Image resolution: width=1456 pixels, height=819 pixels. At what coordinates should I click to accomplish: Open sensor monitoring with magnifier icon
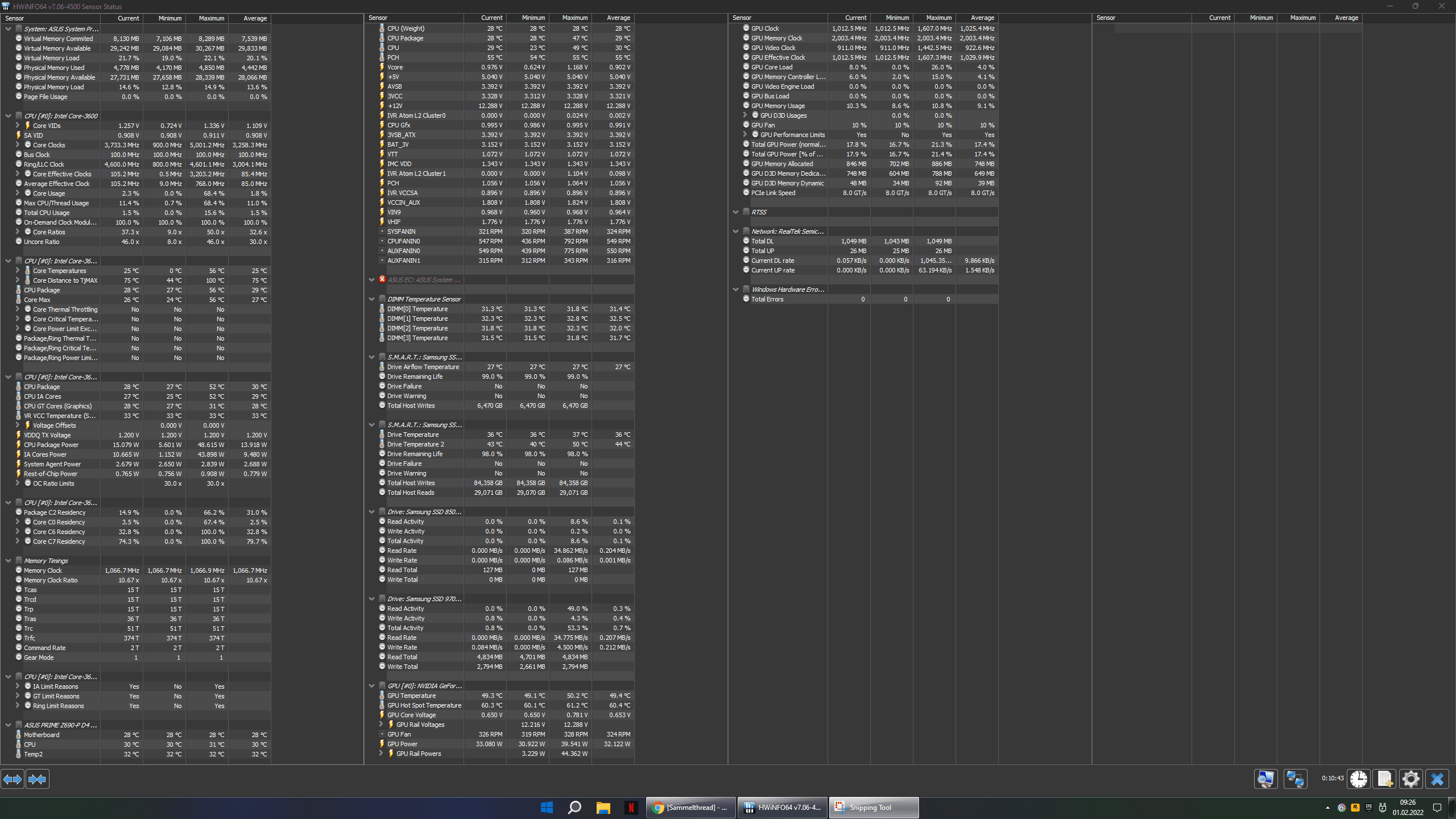(x=1266, y=779)
